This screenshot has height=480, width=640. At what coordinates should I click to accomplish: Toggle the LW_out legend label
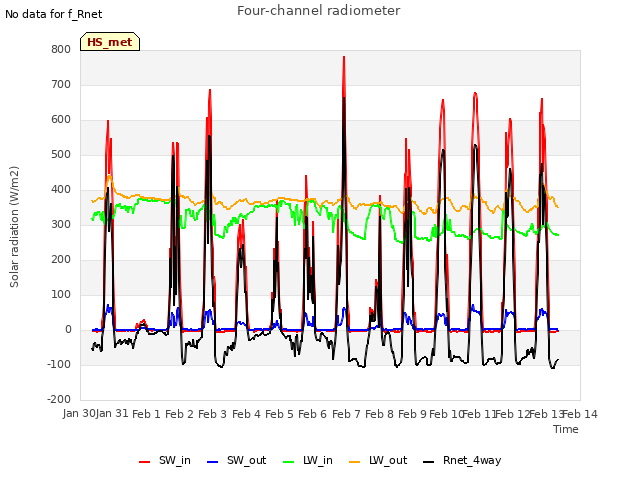tap(388, 460)
